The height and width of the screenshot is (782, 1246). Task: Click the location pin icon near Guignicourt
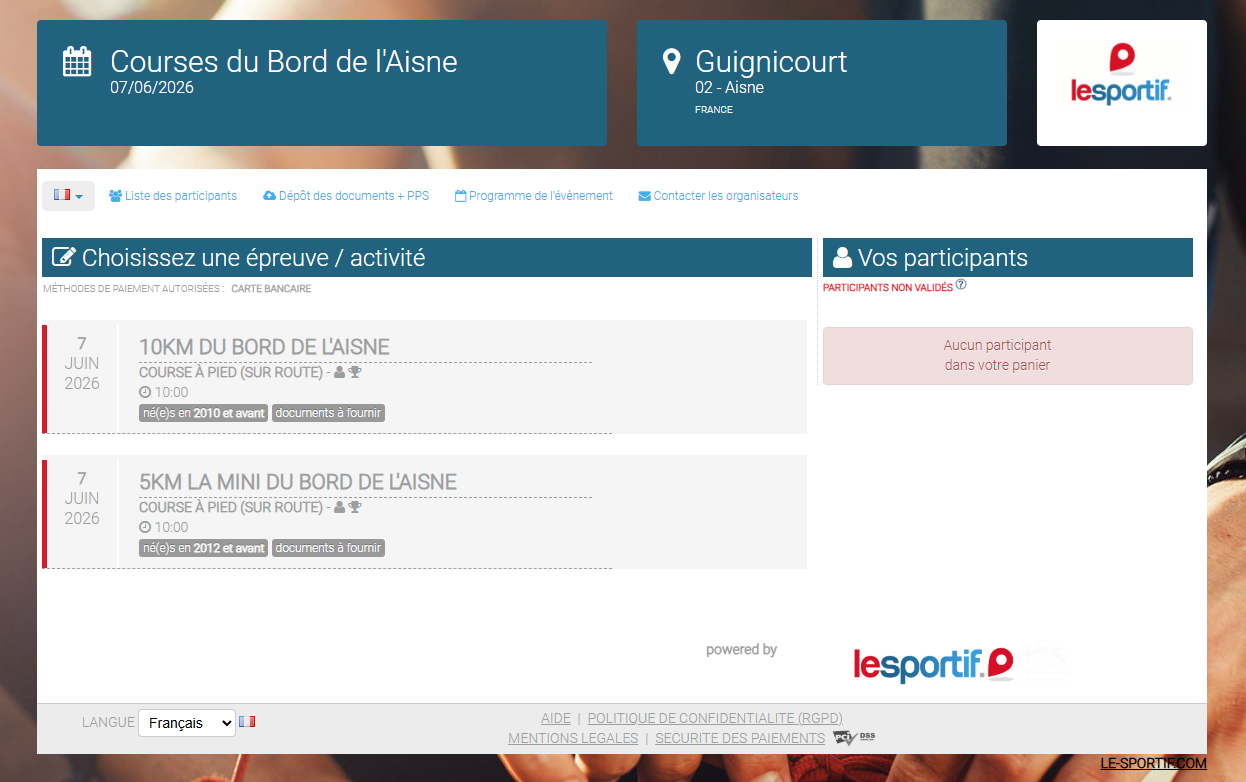(672, 62)
